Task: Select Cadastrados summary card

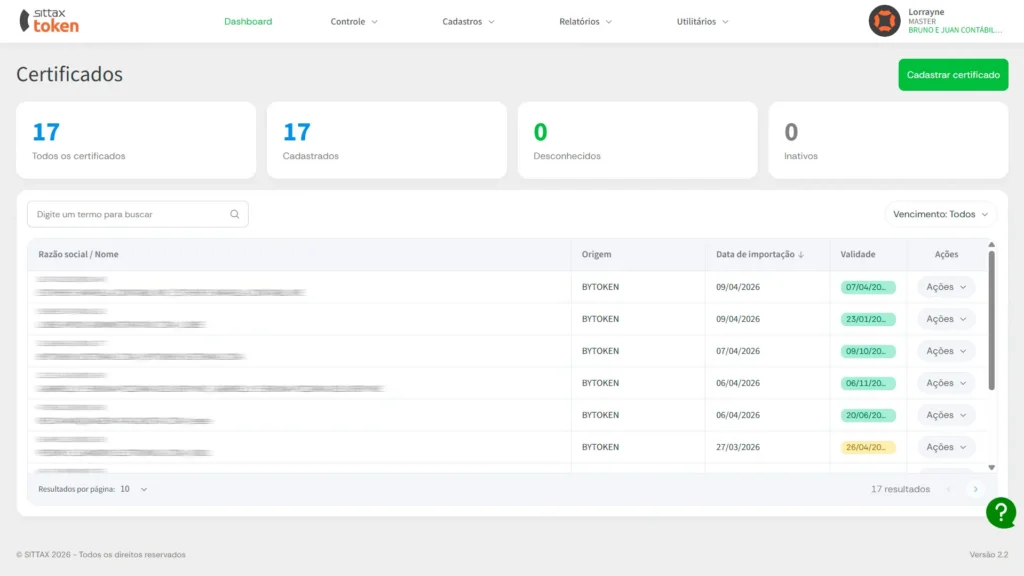Action: tap(387, 140)
